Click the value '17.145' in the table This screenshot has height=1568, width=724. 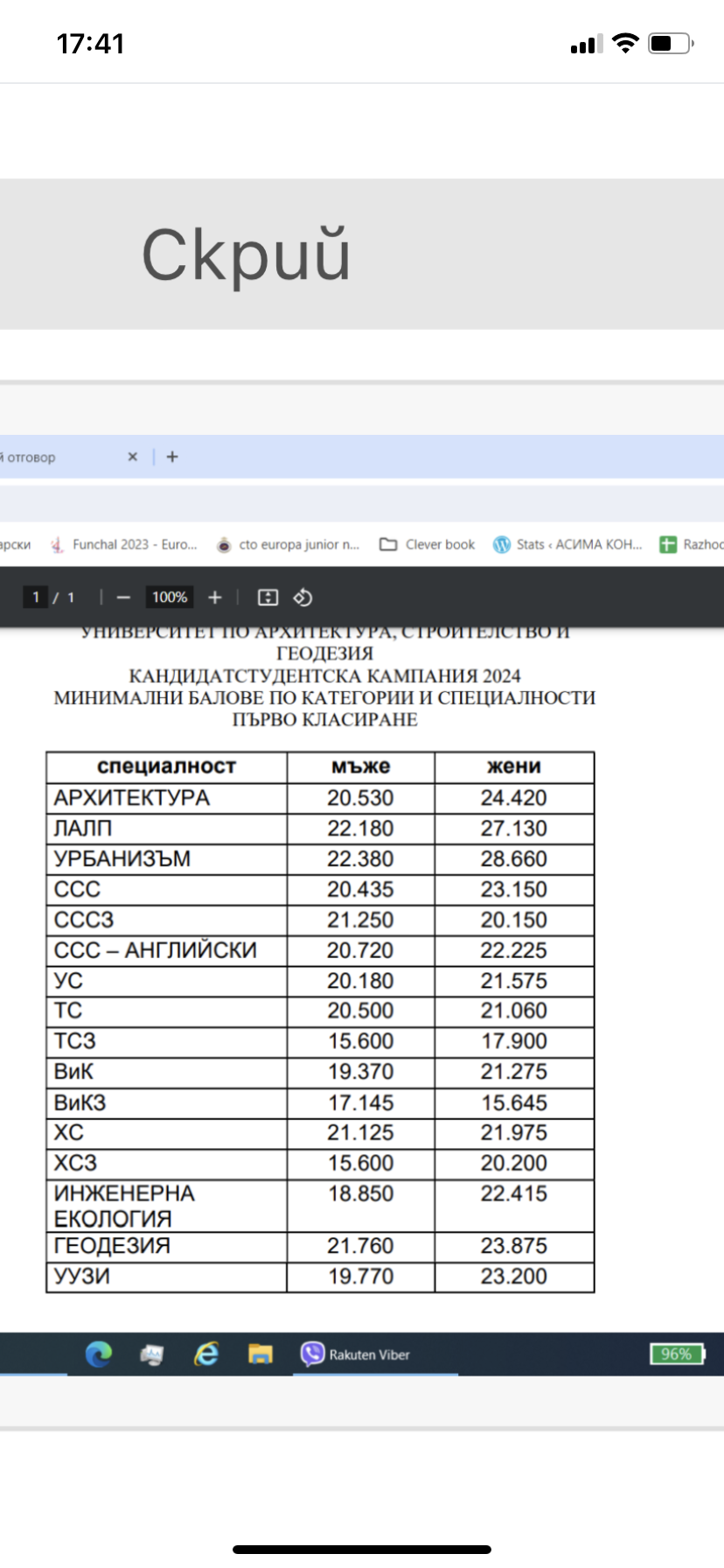tap(361, 1102)
